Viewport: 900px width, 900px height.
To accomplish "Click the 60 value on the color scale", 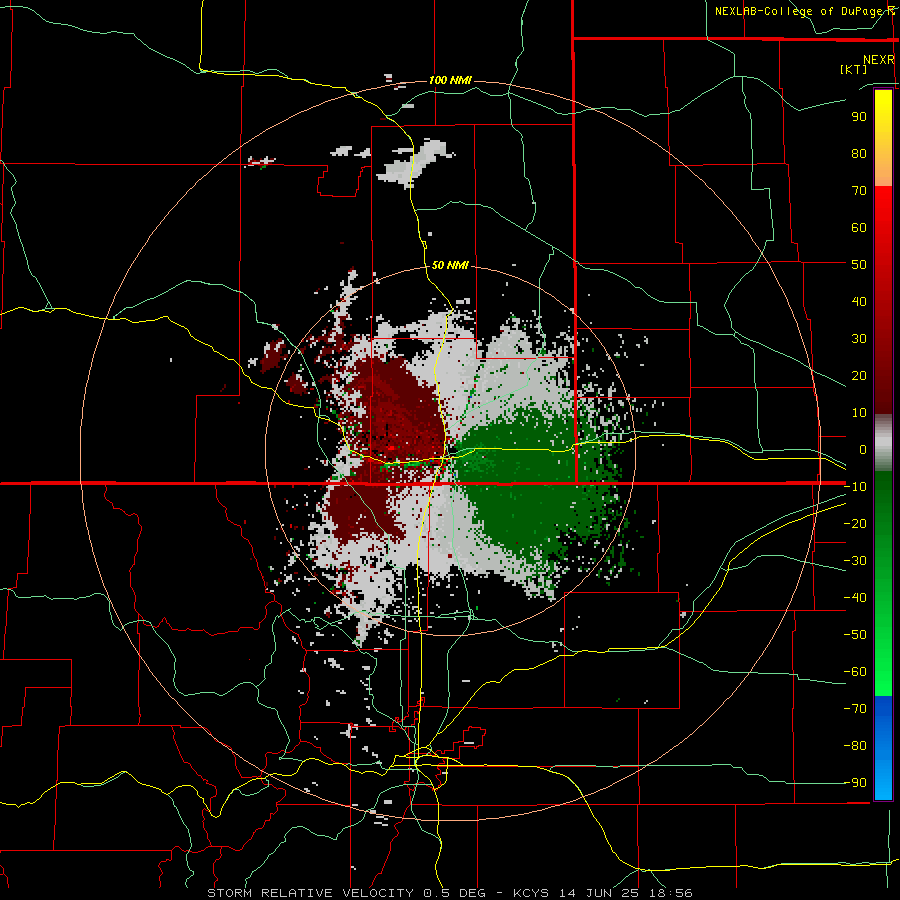I will pyautogui.click(x=859, y=227).
